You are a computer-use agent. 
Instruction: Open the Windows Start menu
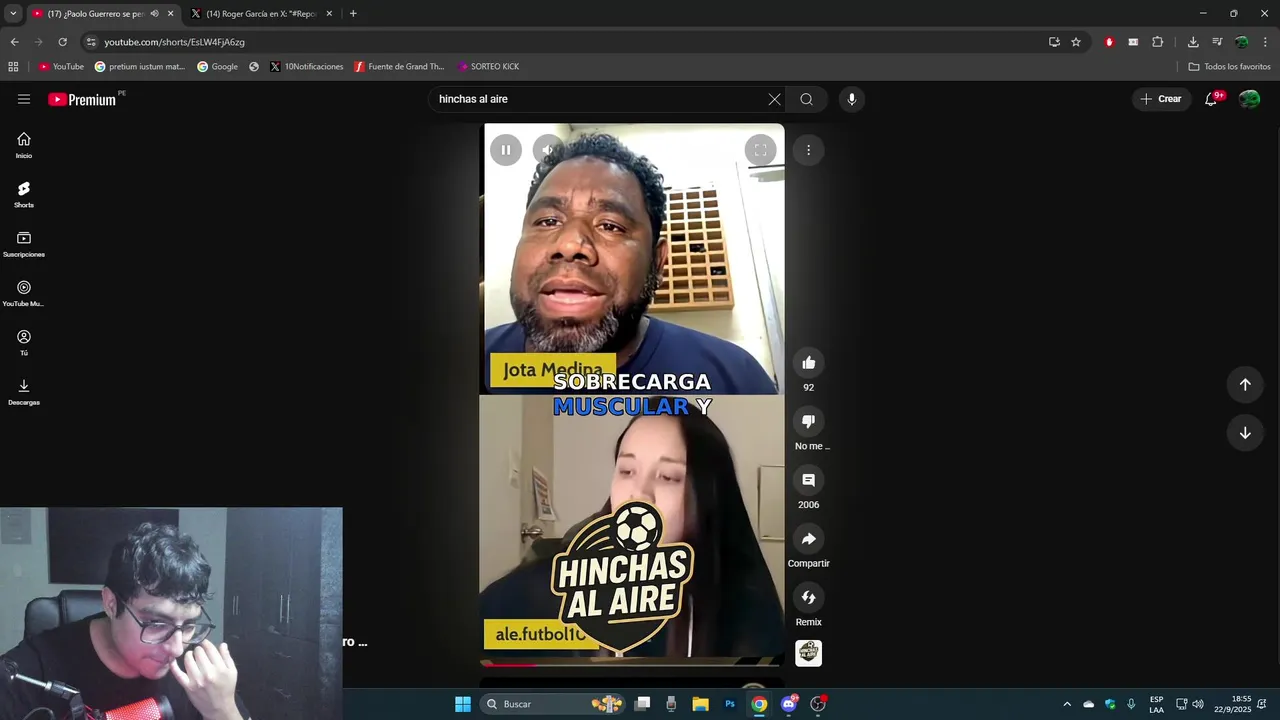(x=463, y=704)
